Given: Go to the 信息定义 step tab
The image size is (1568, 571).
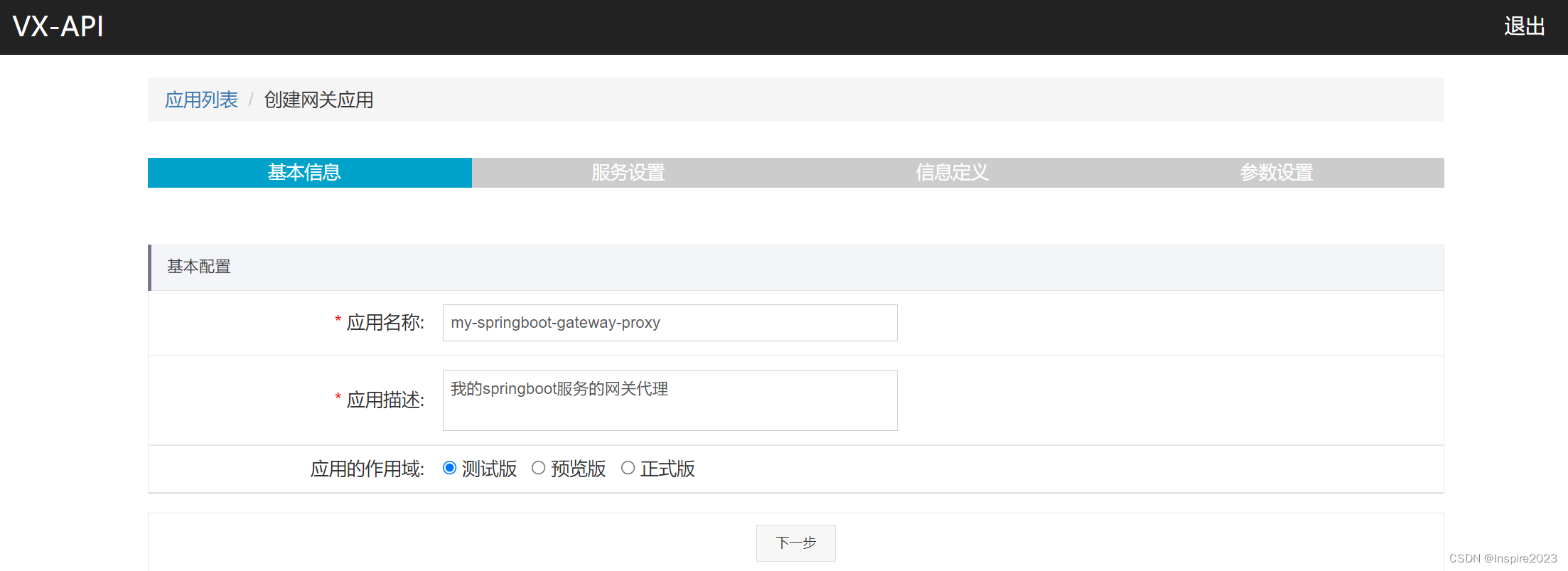Looking at the screenshot, I should pyautogui.click(x=952, y=173).
